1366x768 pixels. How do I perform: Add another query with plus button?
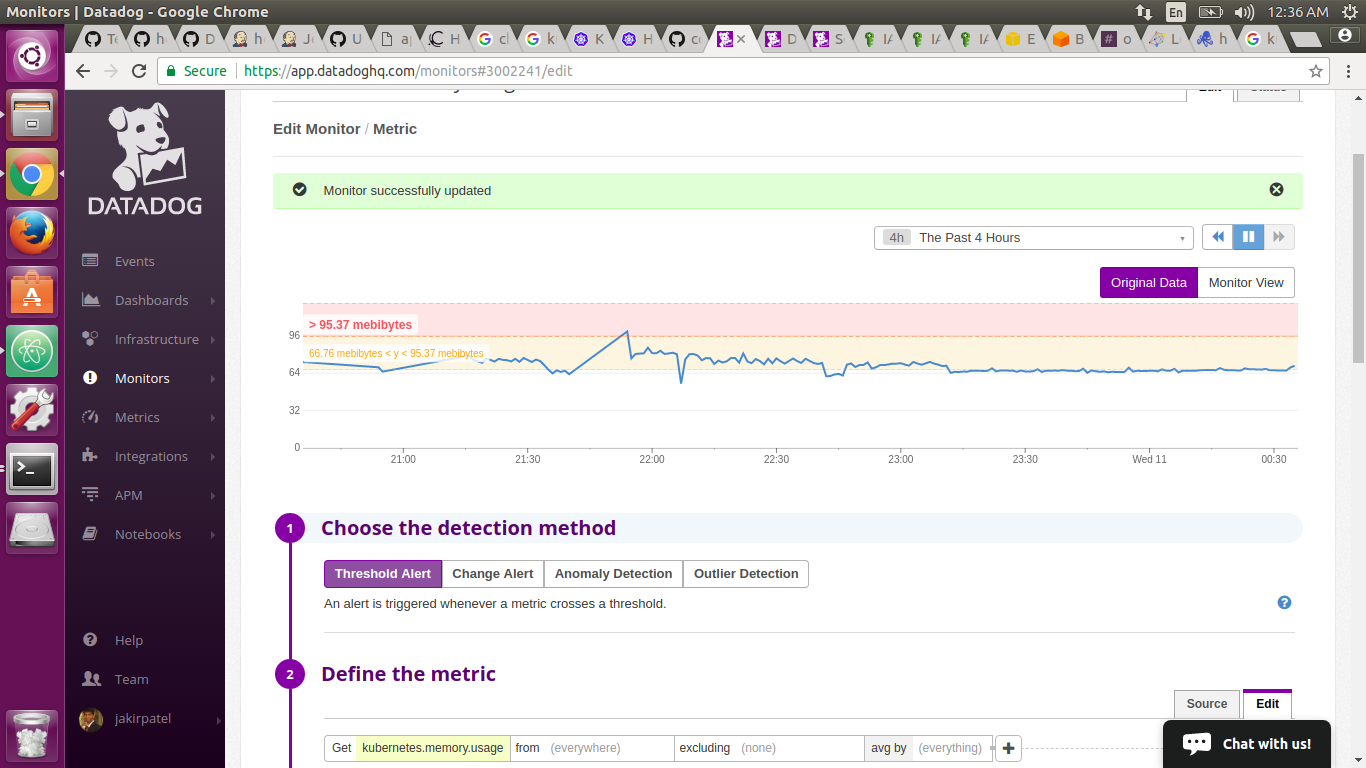click(1008, 748)
